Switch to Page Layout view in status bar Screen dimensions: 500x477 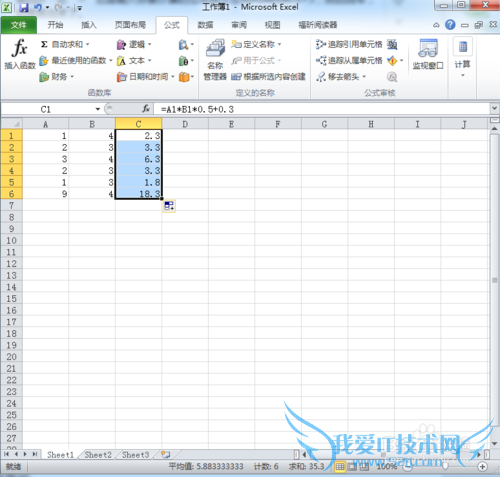[352, 466]
